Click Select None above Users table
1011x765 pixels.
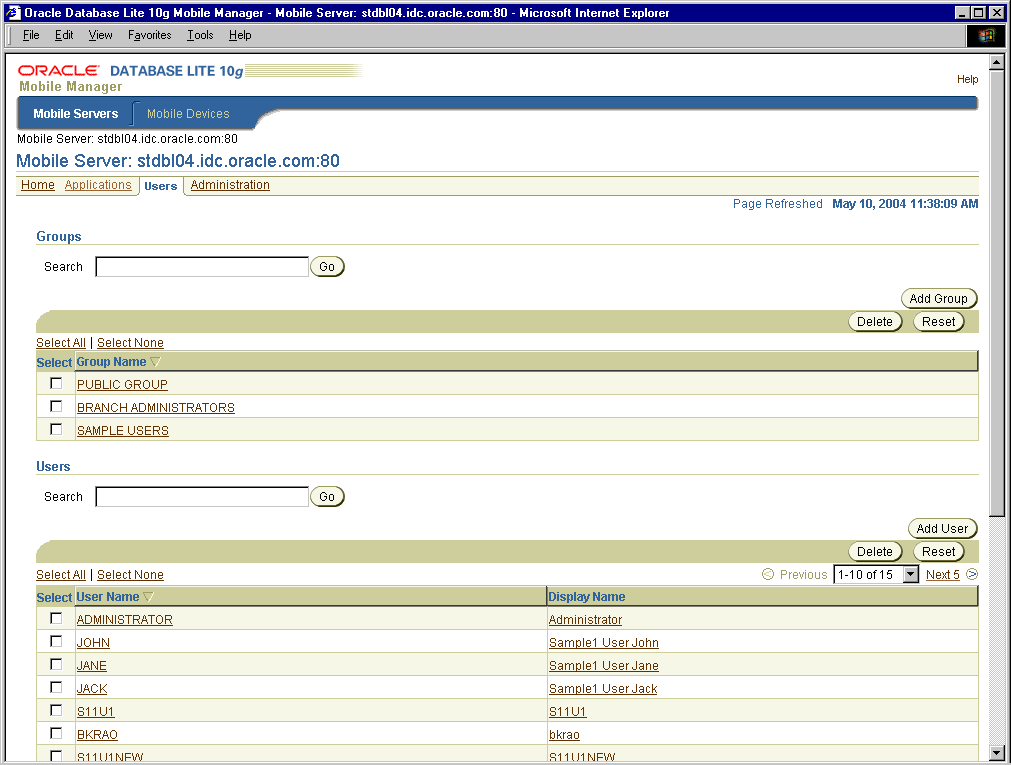tap(130, 575)
